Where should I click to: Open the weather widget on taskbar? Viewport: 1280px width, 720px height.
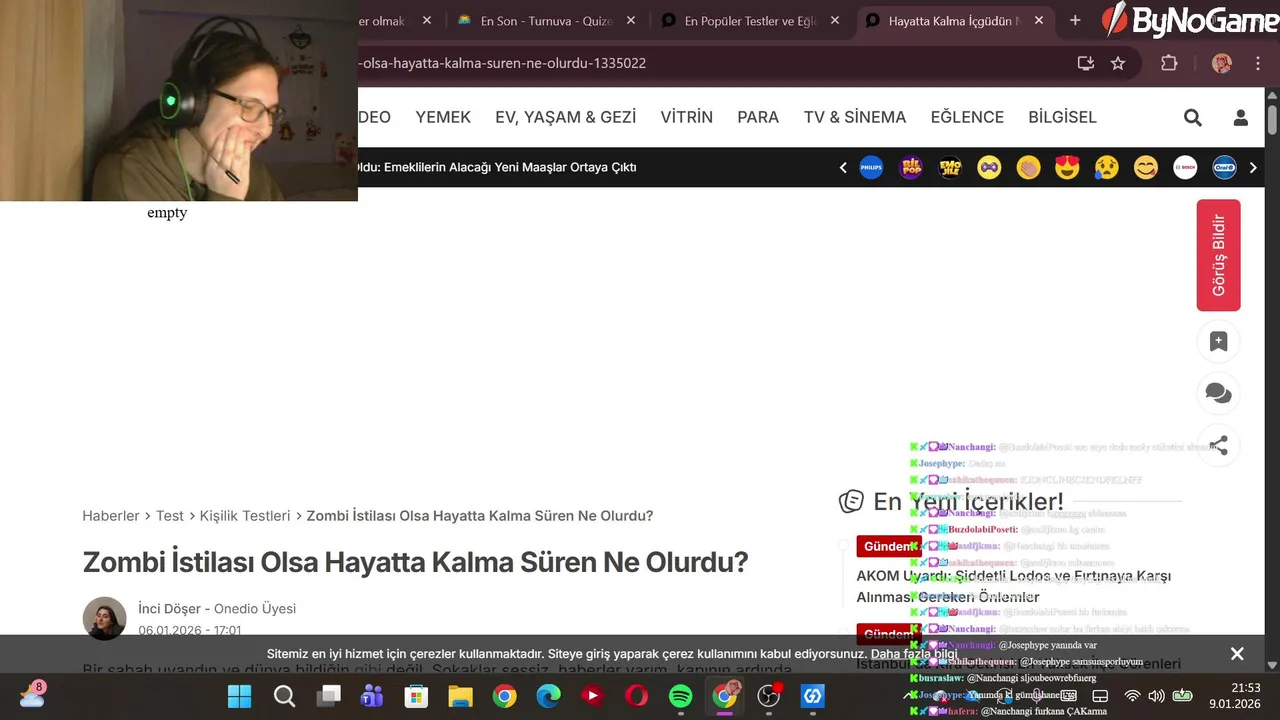coord(32,695)
